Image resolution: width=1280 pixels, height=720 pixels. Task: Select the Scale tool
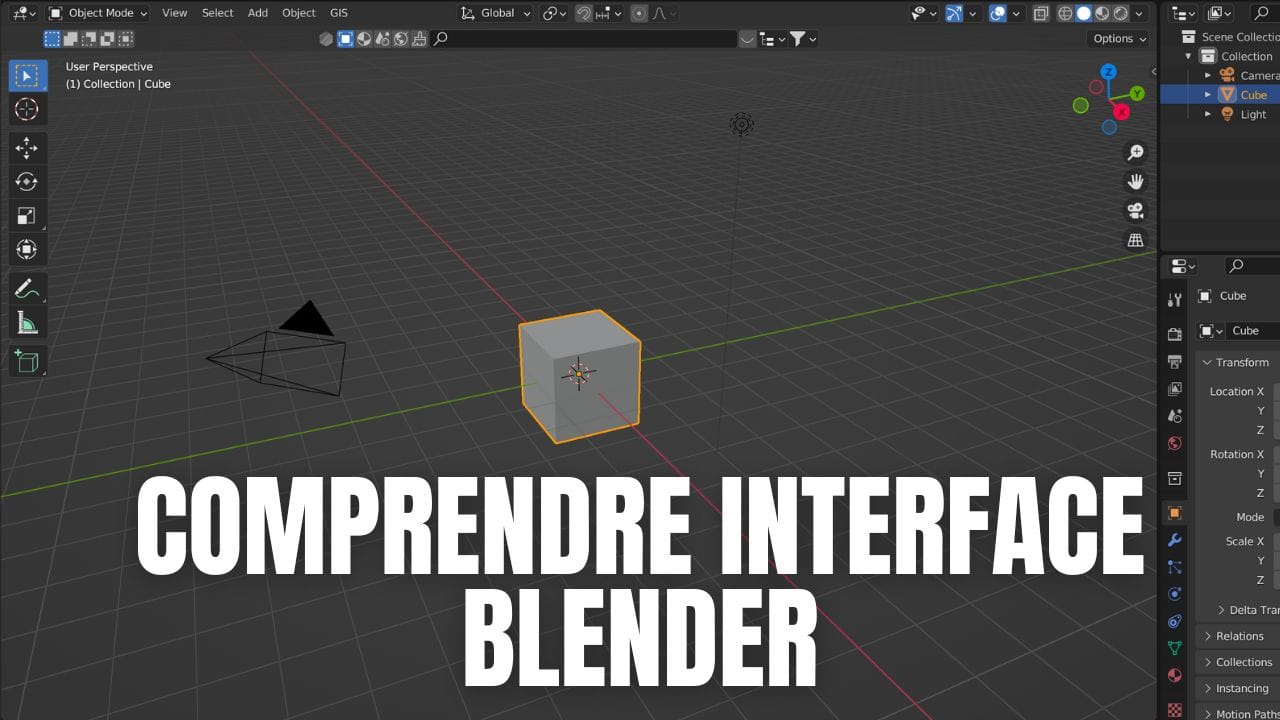27,216
